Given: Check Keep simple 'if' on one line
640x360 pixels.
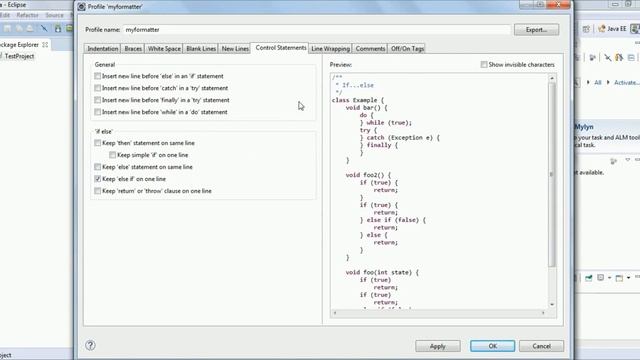Looking at the screenshot, I should [x=112, y=155].
